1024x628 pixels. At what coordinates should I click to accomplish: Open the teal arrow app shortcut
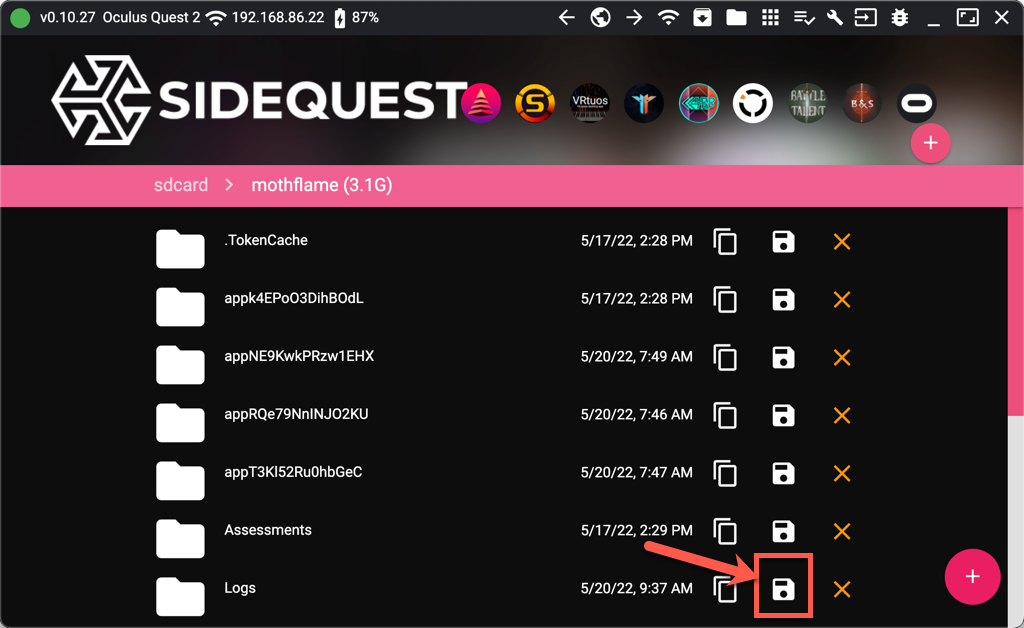(x=699, y=103)
